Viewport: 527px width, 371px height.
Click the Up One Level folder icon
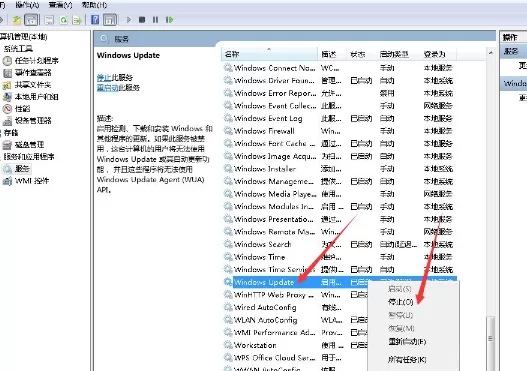tap(17, 20)
